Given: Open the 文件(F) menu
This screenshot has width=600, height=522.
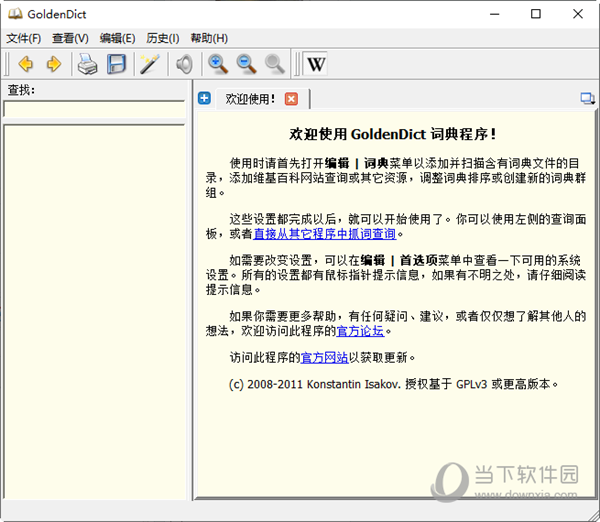Looking at the screenshot, I should pyautogui.click(x=24, y=38).
